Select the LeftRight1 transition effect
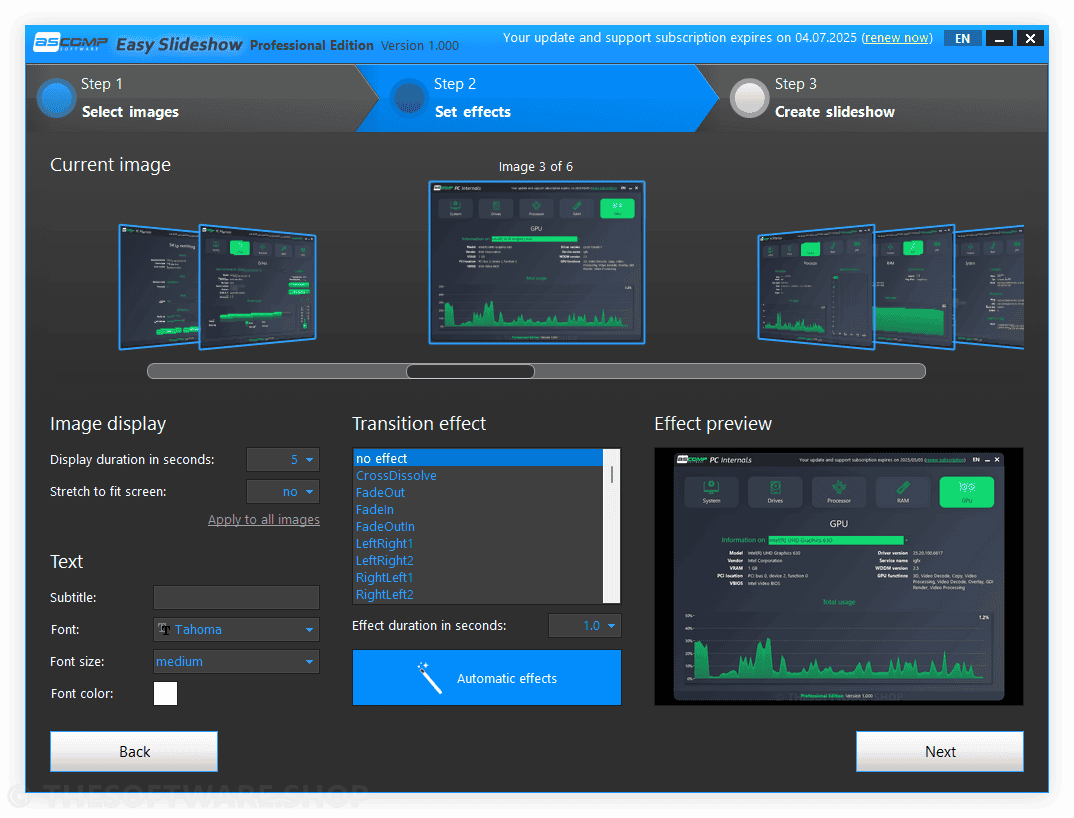 478,543
